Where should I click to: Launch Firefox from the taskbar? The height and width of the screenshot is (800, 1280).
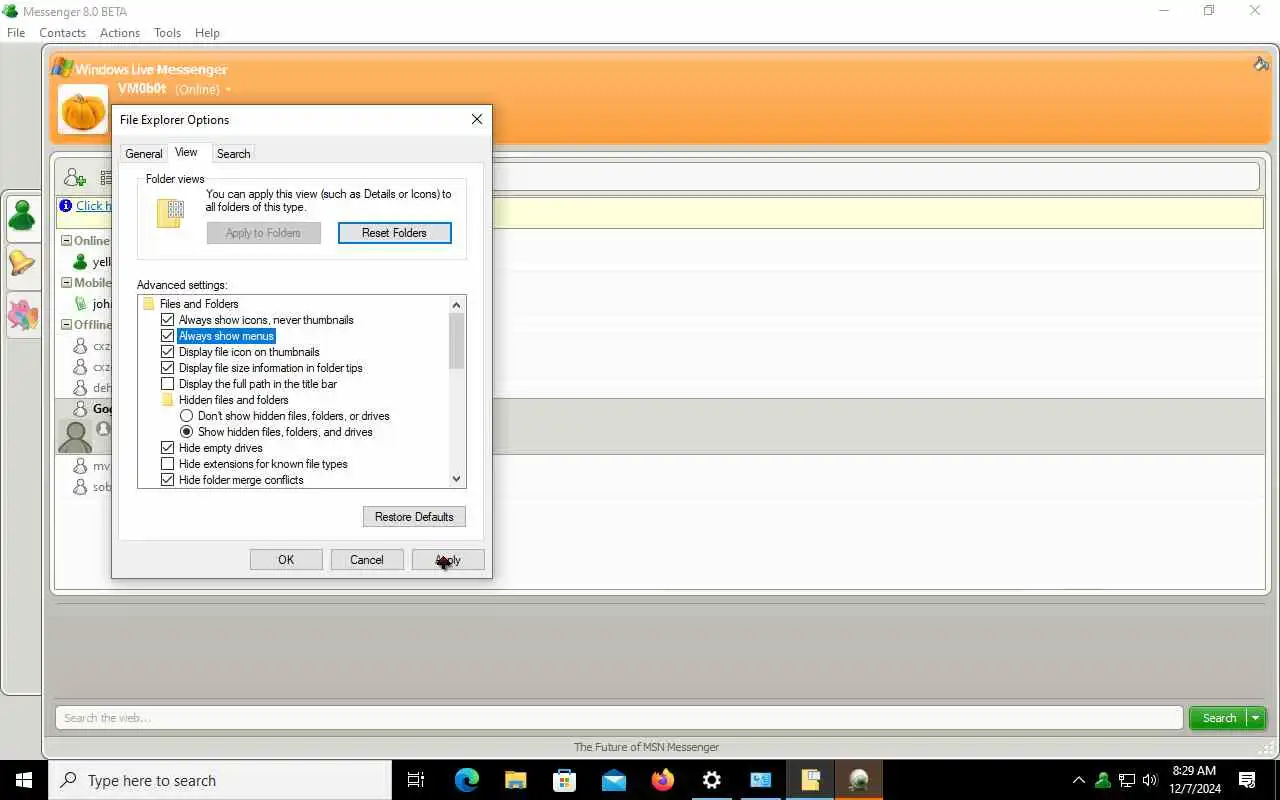point(662,780)
